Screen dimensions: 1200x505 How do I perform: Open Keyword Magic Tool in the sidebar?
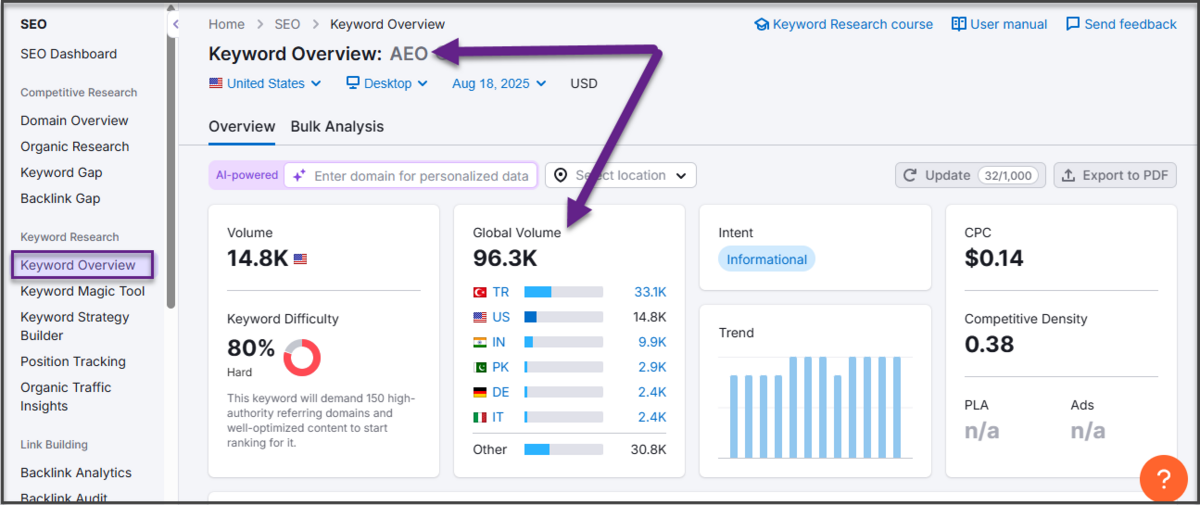[x=83, y=291]
